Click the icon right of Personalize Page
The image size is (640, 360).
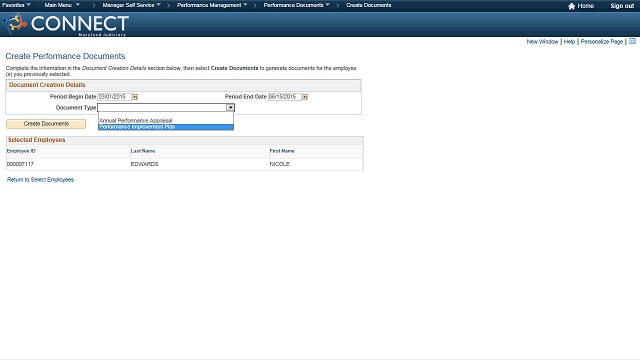632,41
